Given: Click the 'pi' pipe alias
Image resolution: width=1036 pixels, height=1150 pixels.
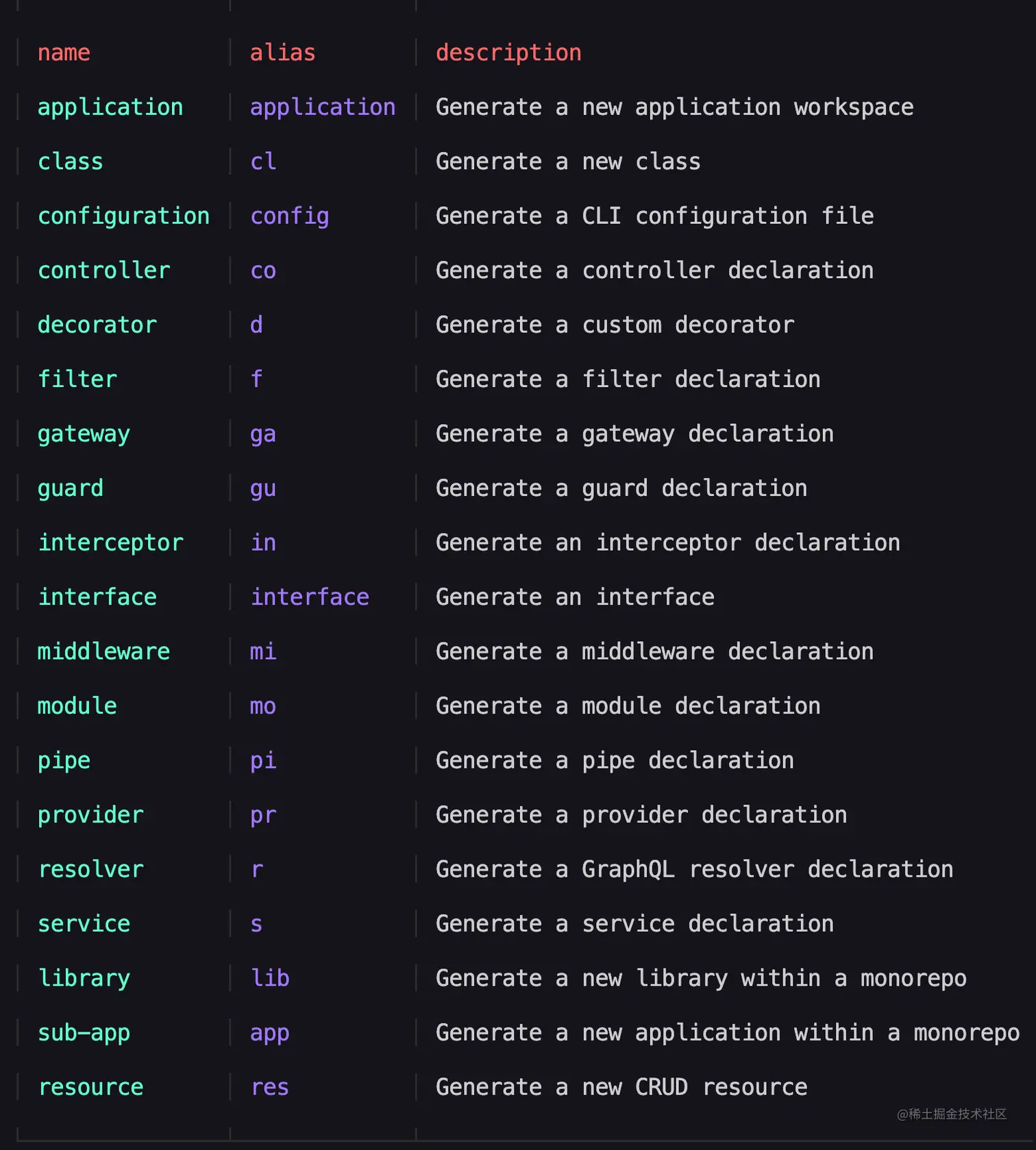Looking at the screenshot, I should [x=263, y=761].
